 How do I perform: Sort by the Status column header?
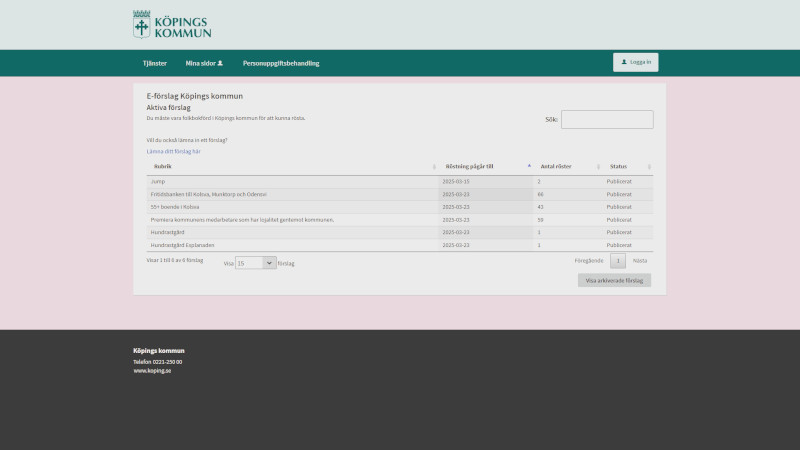pos(628,166)
